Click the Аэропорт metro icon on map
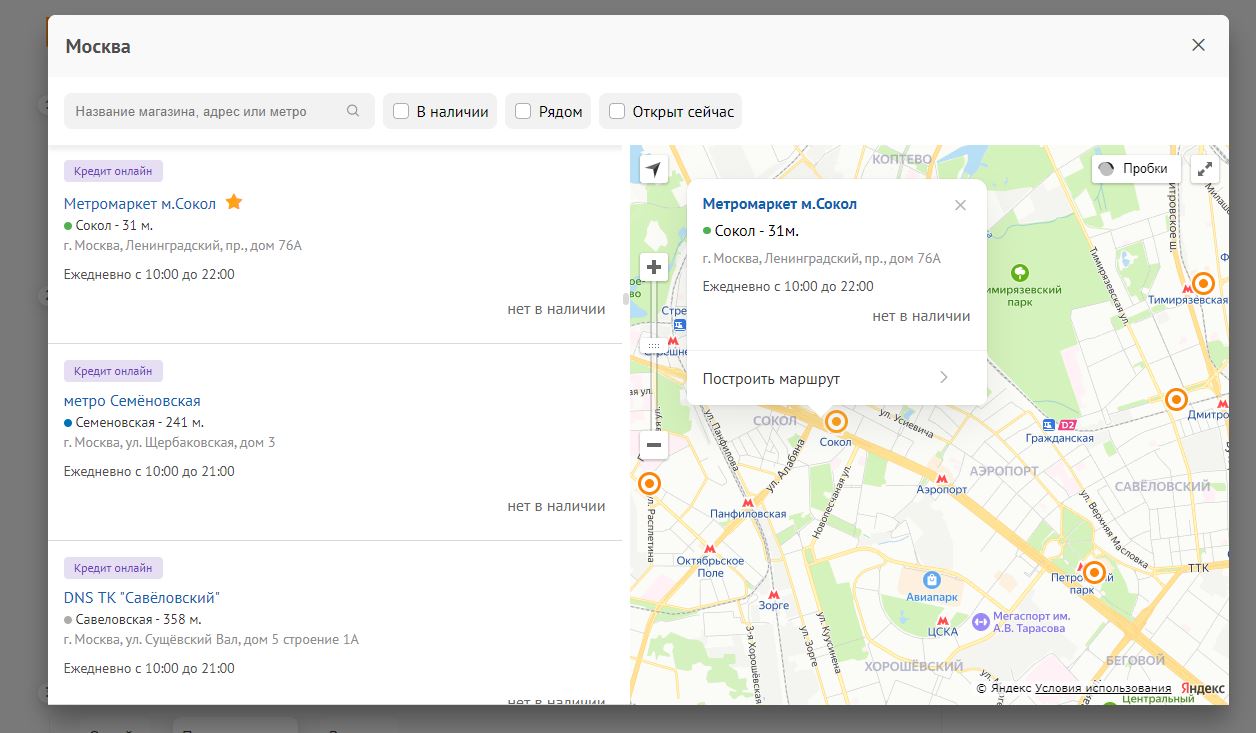The width and height of the screenshot is (1256, 733). pos(941,478)
